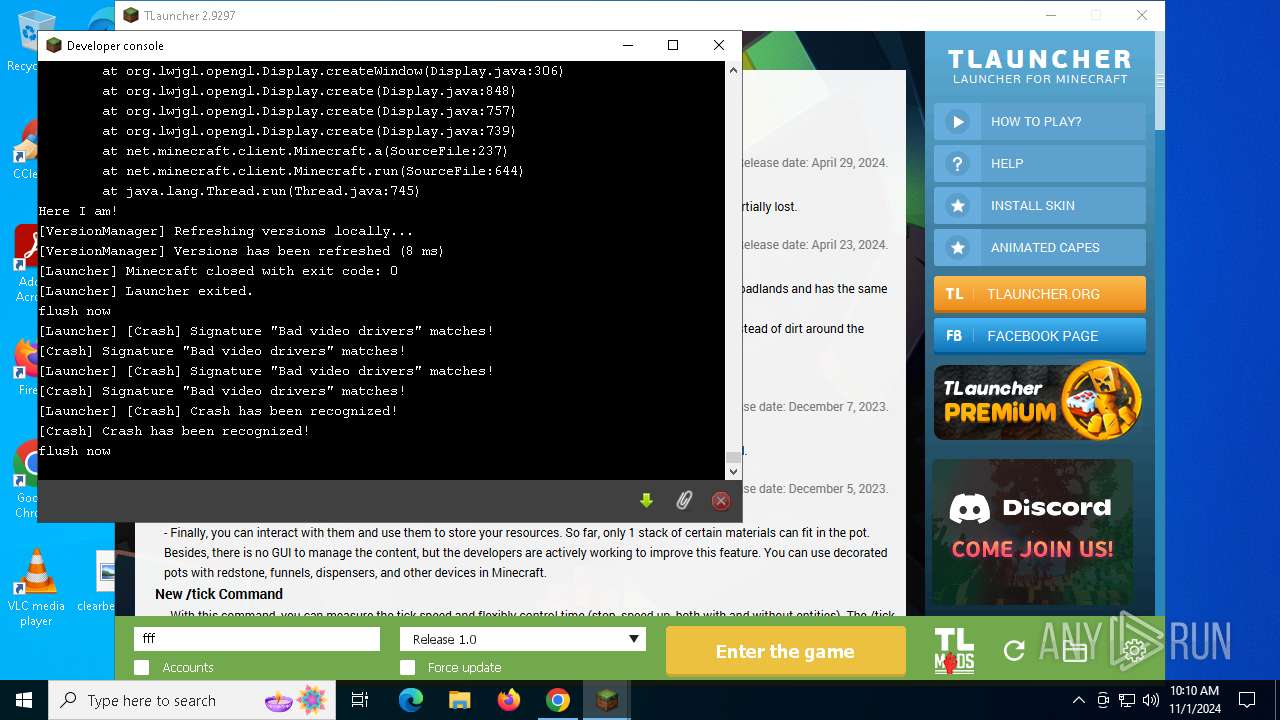Viewport: 1280px width, 720px height.
Task: Open the HELP button in sidebar
Action: coord(1040,163)
